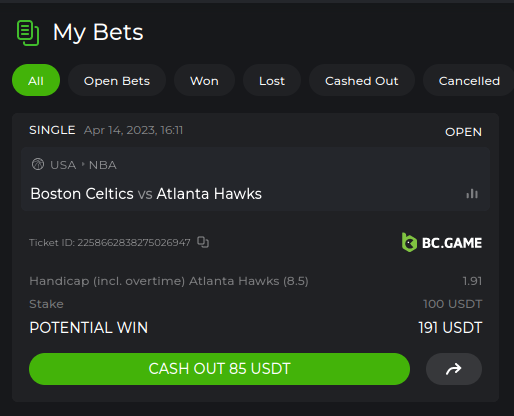Copy the Ticket ID using copy icon
Screen dimensions: 514x416
coord(203,242)
